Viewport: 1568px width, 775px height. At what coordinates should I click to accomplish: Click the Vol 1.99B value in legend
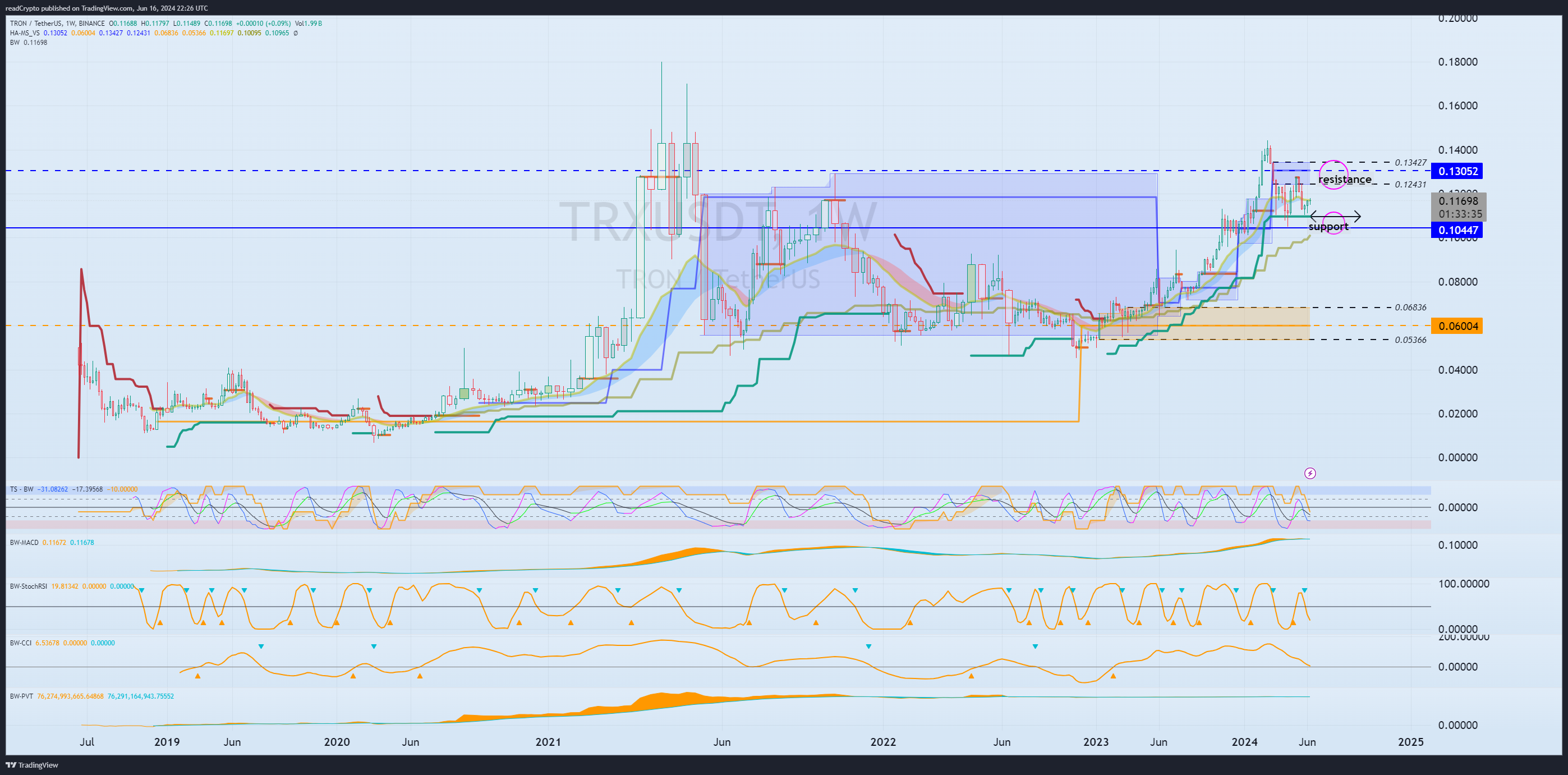(x=309, y=23)
